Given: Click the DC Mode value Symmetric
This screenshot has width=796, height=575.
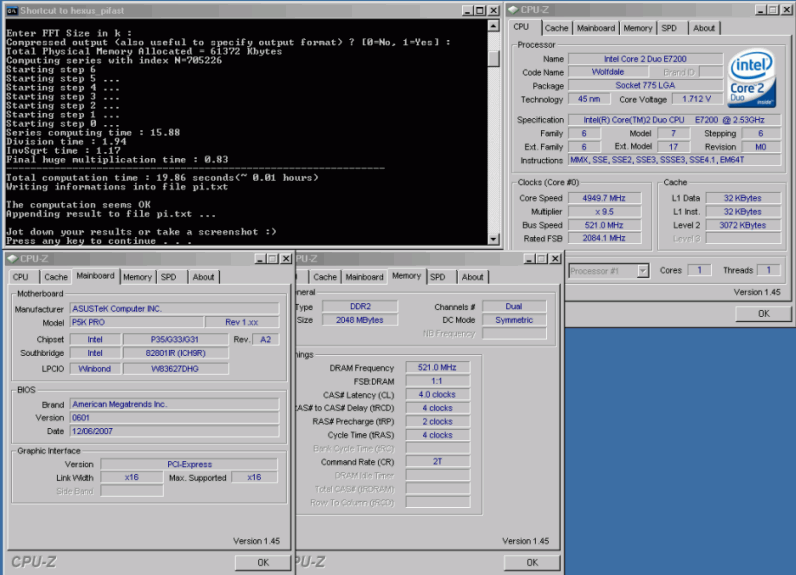Looking at the screenshot, I should pos(514,320).
